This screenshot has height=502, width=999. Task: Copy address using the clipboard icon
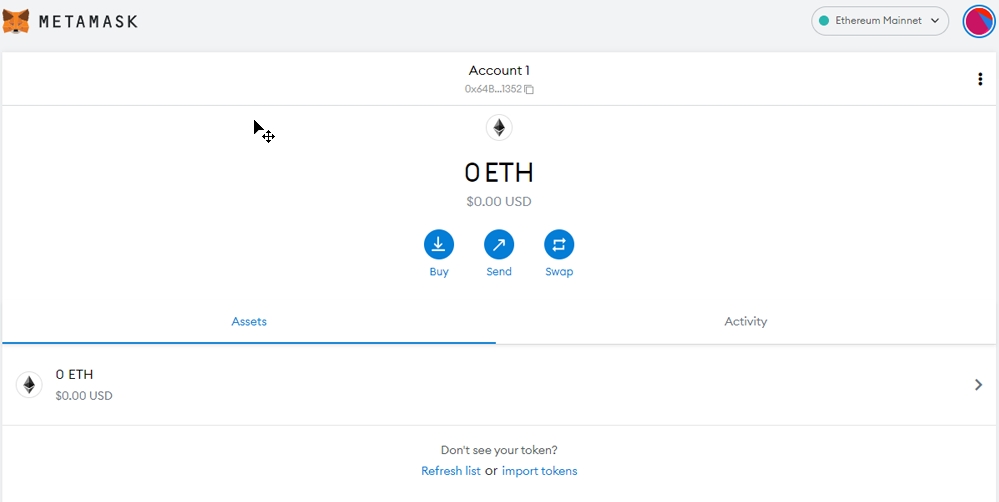529,89
